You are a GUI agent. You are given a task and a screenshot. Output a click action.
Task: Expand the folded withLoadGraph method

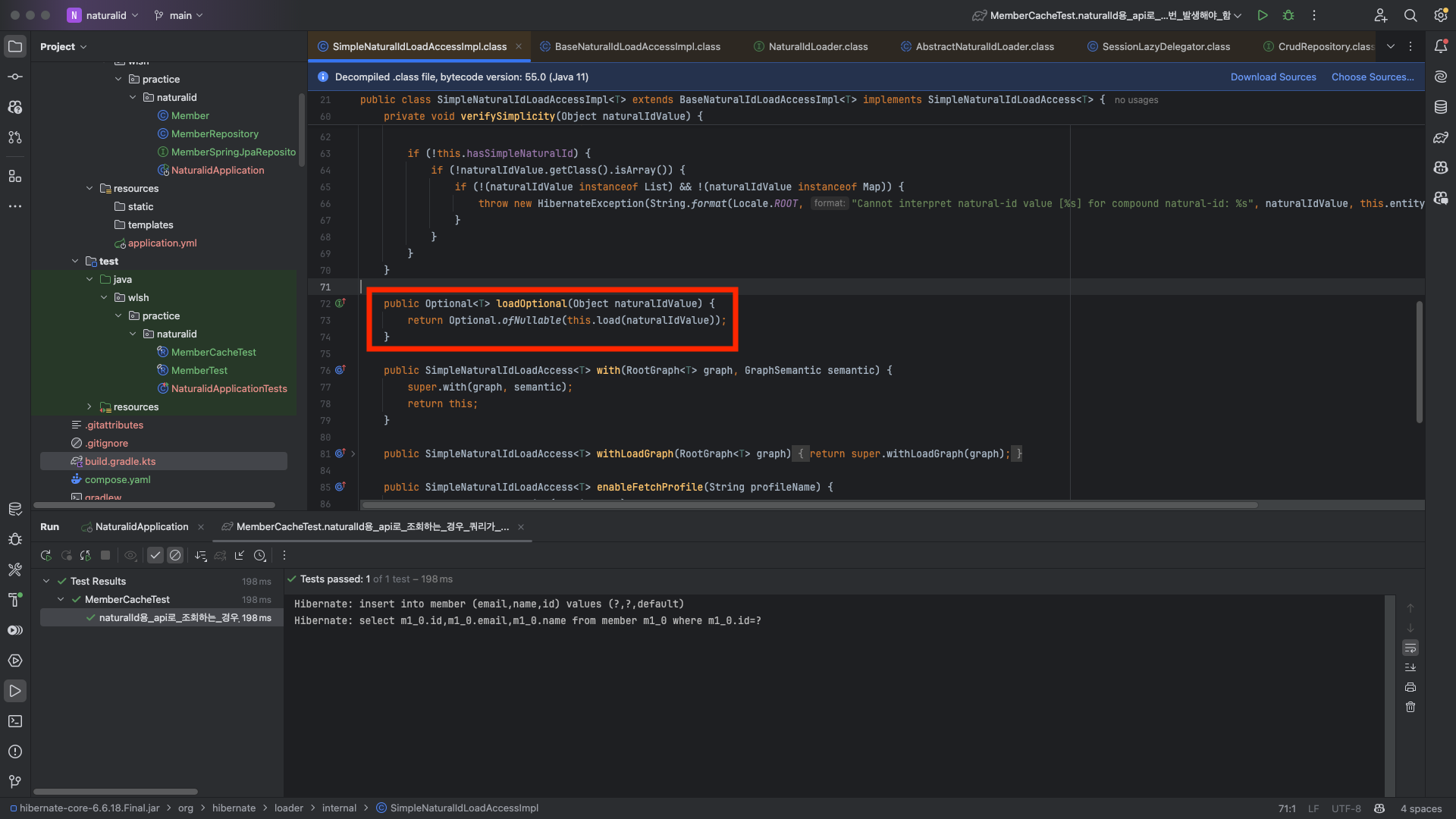pyautogui.click(x=353, y=454)
